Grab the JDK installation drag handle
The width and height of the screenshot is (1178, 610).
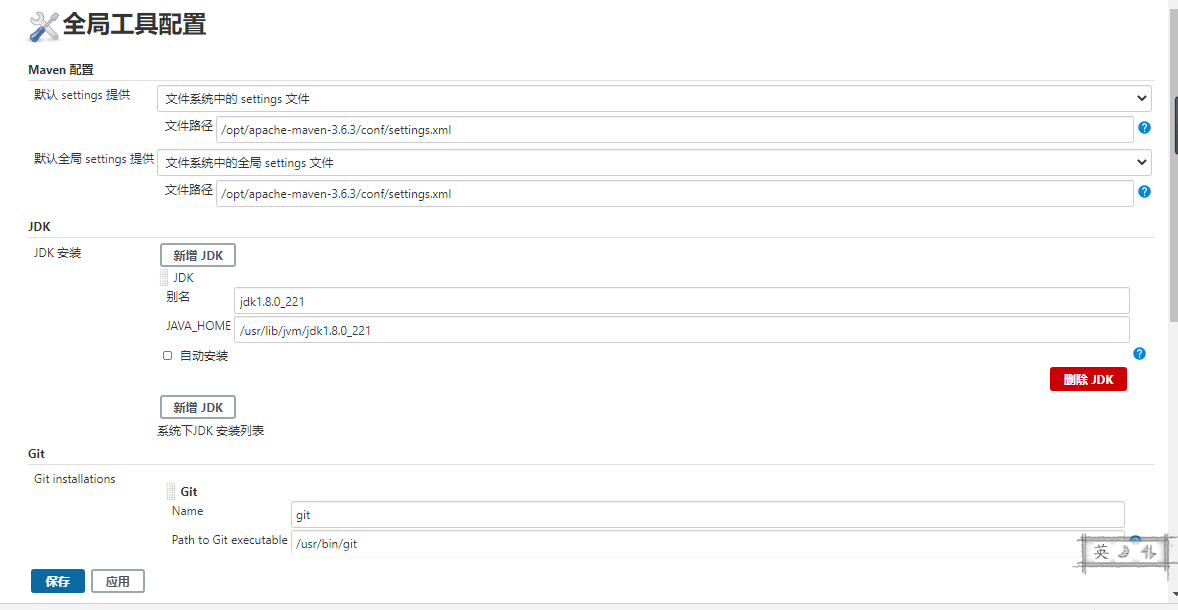pos(165,278)
